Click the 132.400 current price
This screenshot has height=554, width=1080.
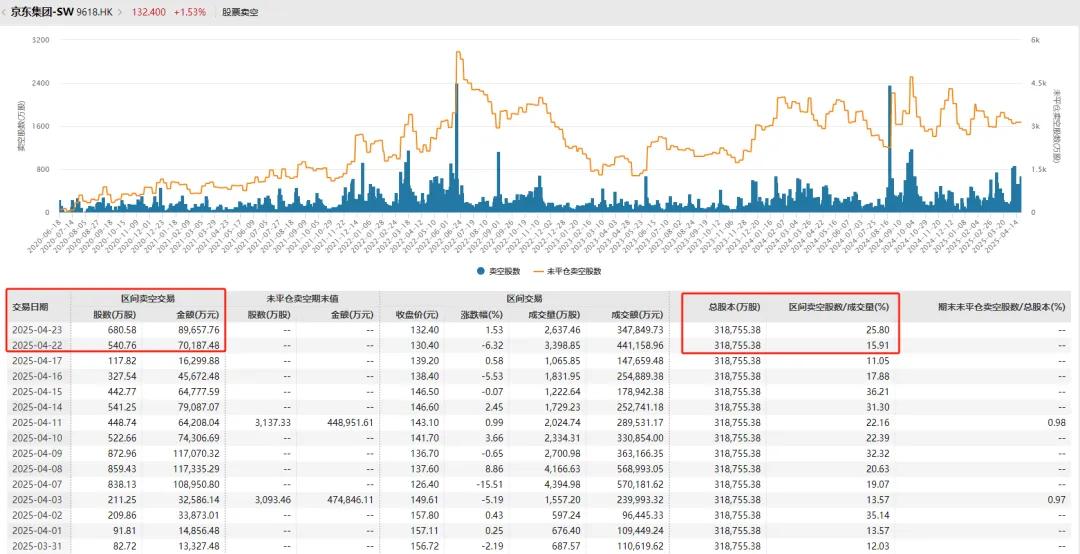tap(149, 12)
